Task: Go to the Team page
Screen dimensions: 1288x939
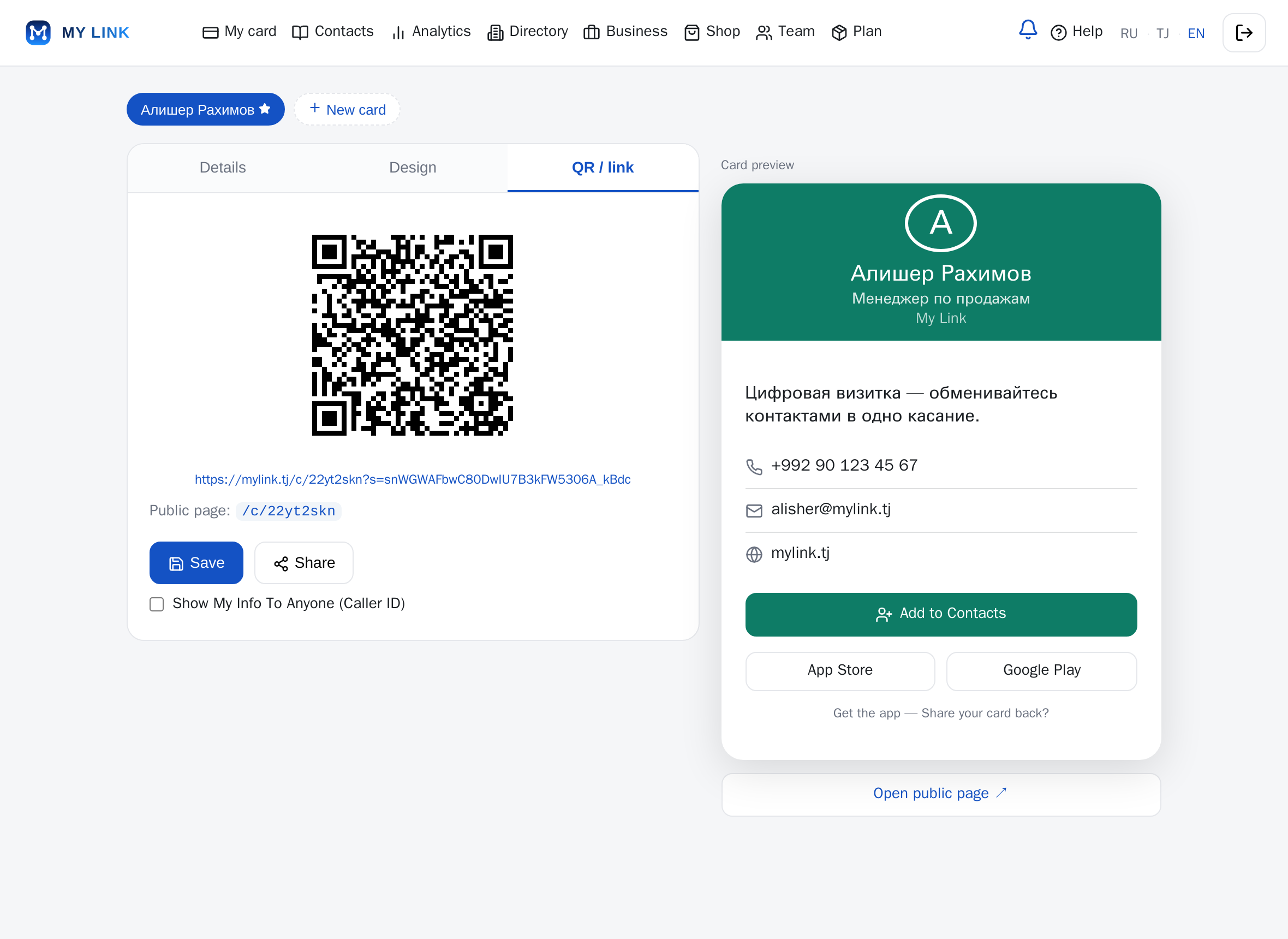Action: 785,32
